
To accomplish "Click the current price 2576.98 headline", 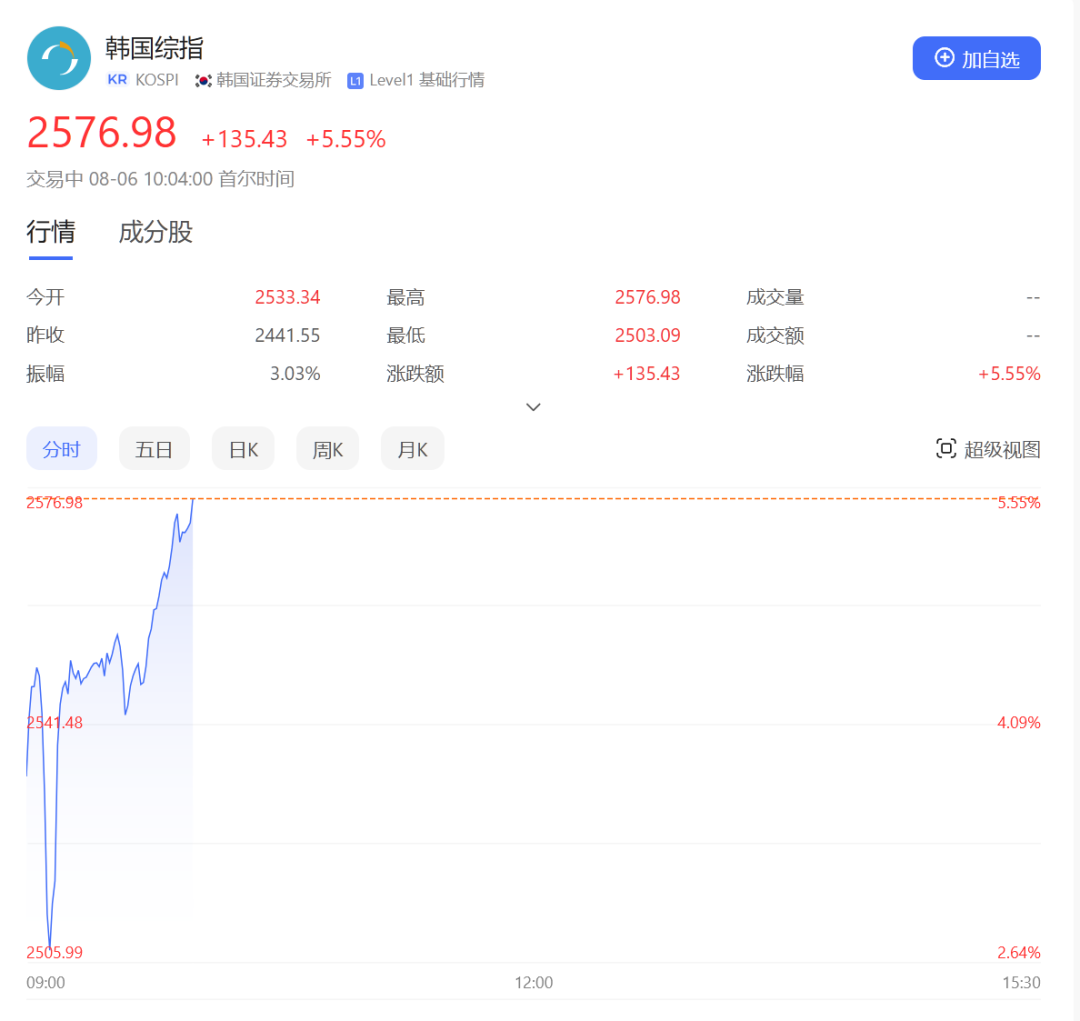I will point(102,132).
